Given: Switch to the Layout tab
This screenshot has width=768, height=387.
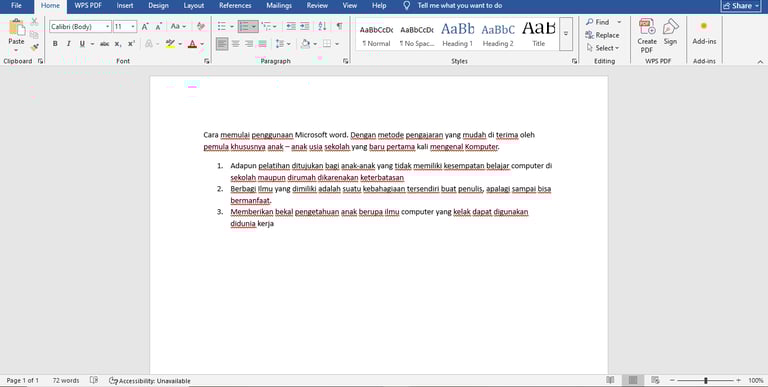Looking at the screenshot, I should [193, 6].
